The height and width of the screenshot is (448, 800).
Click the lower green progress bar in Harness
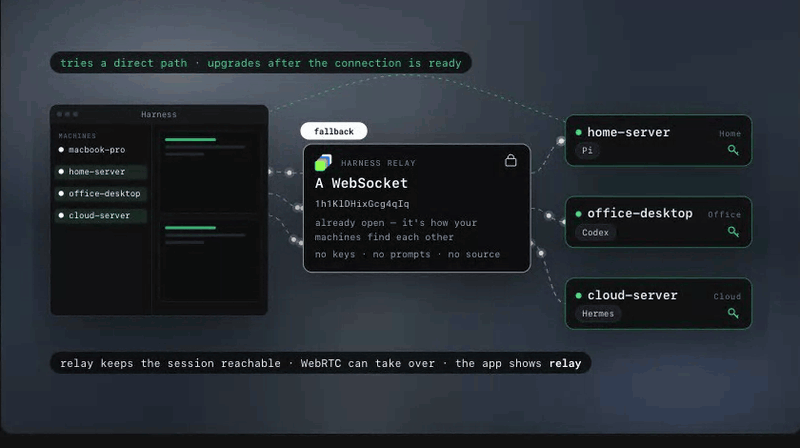tap(190, 228)
